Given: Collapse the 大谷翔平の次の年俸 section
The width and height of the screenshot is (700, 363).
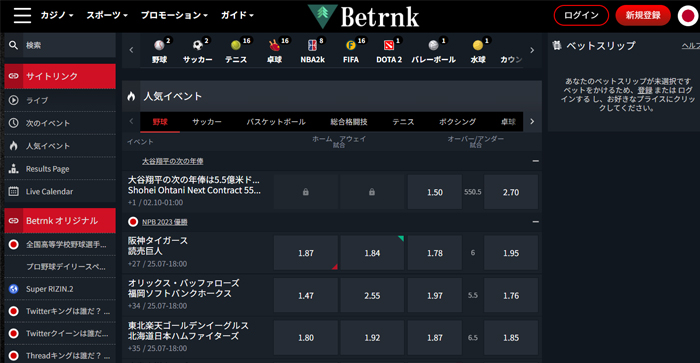Looking at the screenshot, I should [535, 161].
